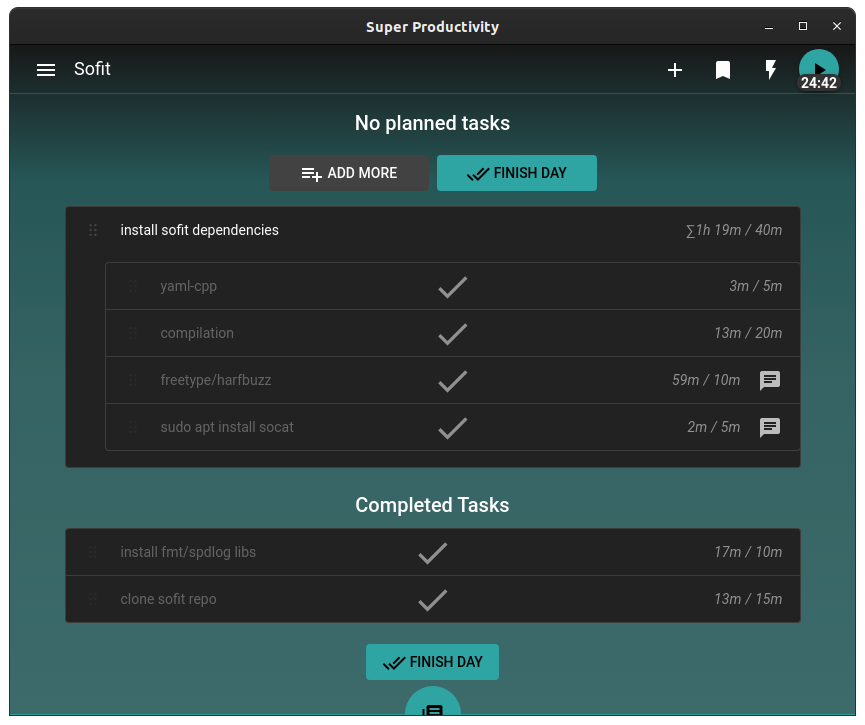Toggle checkmark on sudo apt install socat
This screenshot has height=725, width=865.
tap(452, 428)
